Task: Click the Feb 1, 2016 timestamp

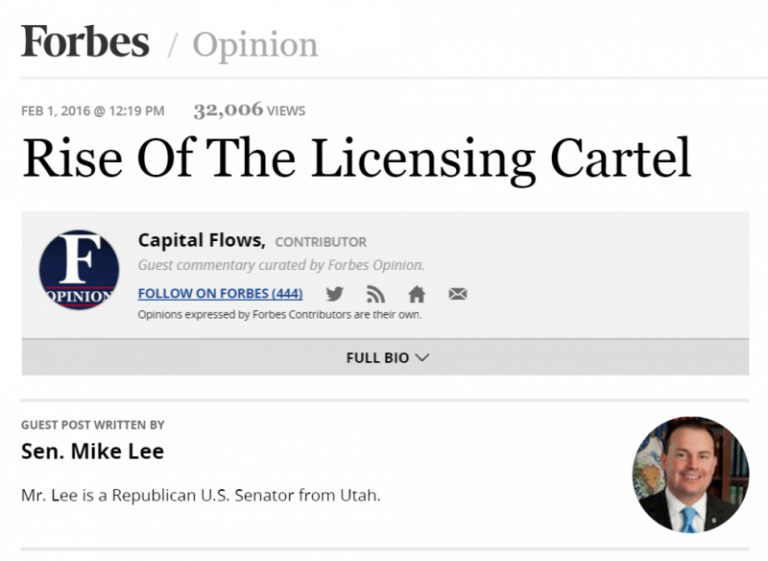Action: pyautogui.click(x=92, y=111)
